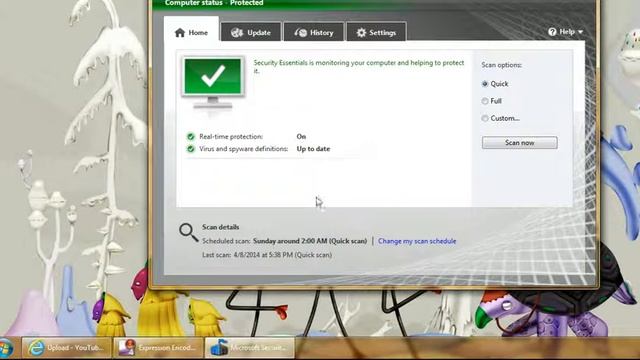The height and width of the screenshot is (360, 640).
Task: Go to the Settings tab
Action: pyautogui.click(x=376, y=32)
